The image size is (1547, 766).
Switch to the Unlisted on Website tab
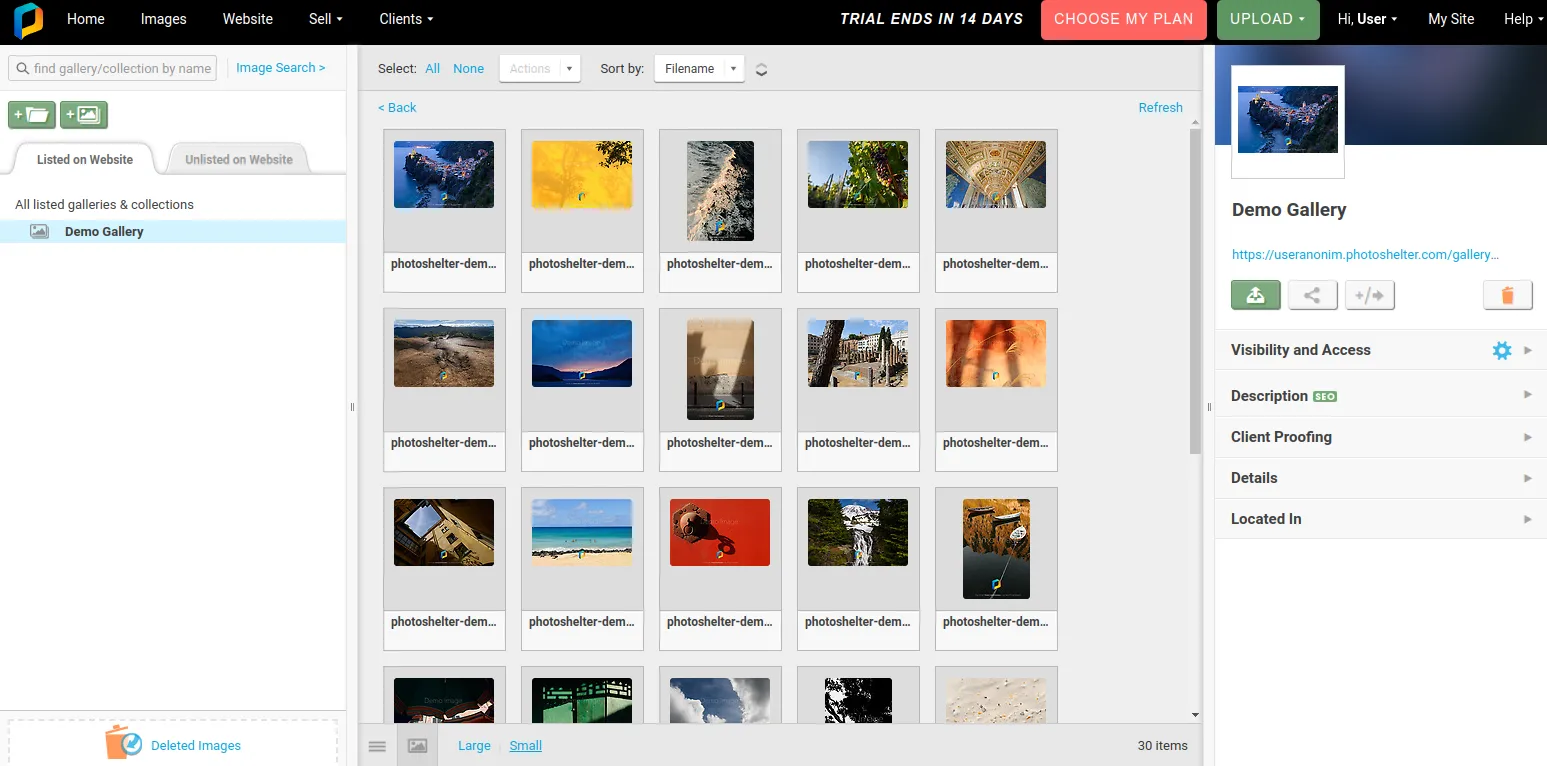(239, 160)
